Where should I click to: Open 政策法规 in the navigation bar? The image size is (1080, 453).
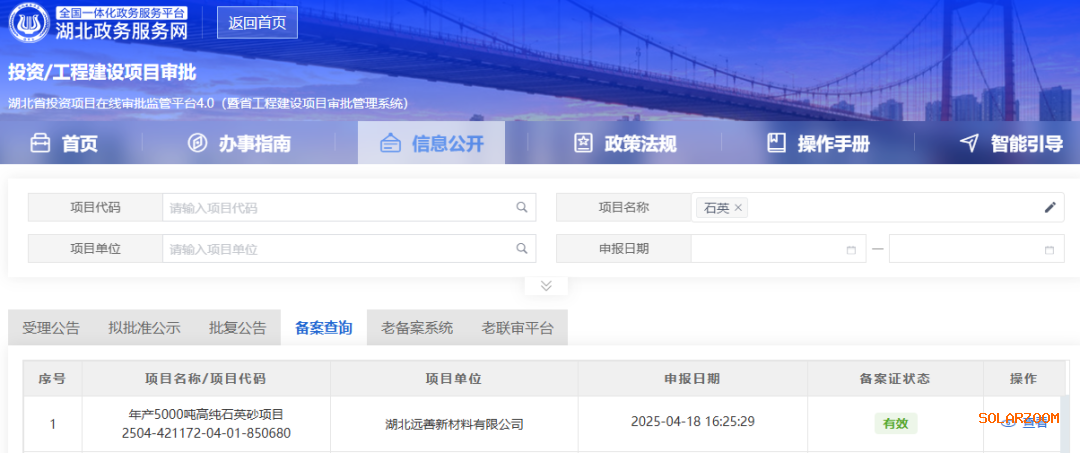point(625,144)
